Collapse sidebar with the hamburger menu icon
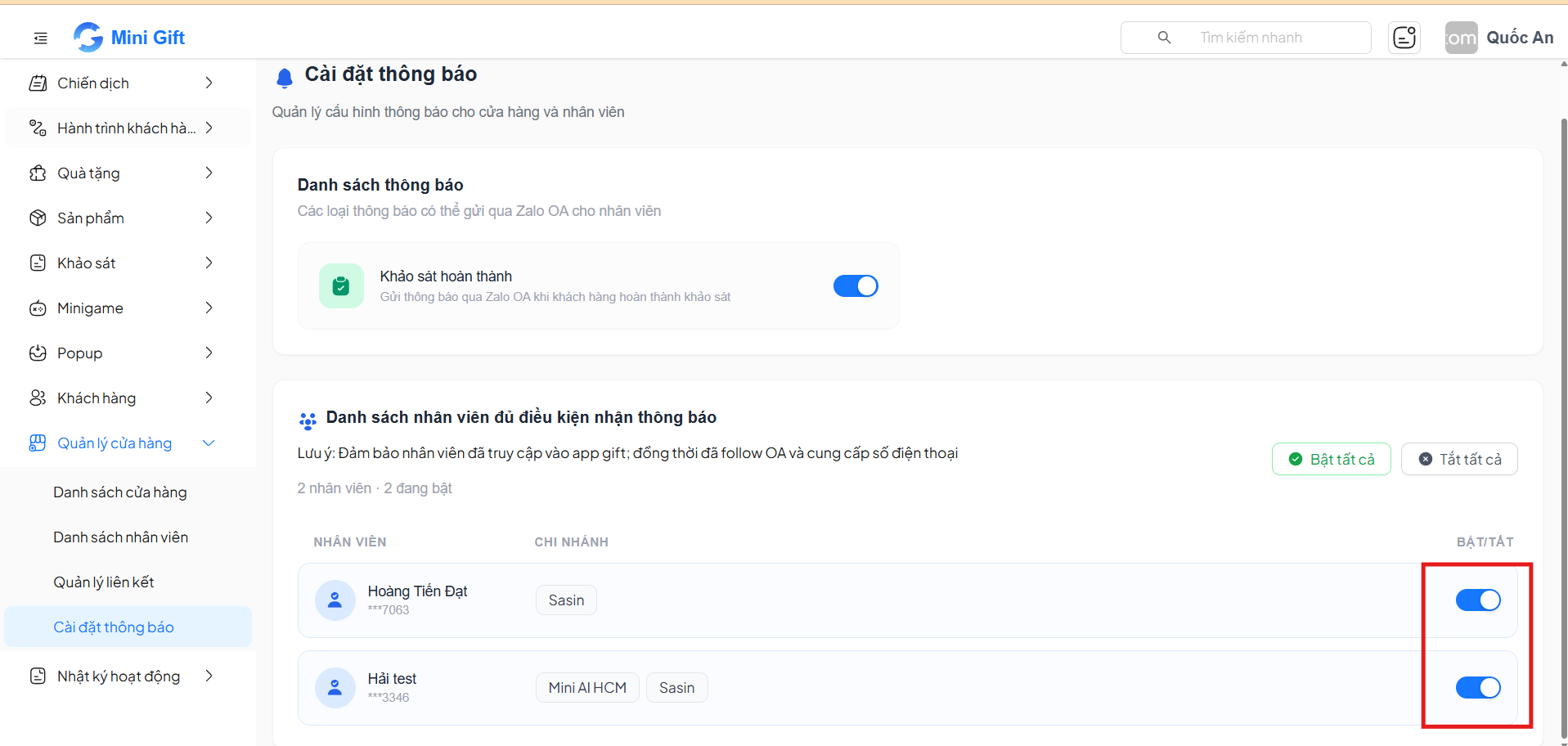 (x=40, y=38)
